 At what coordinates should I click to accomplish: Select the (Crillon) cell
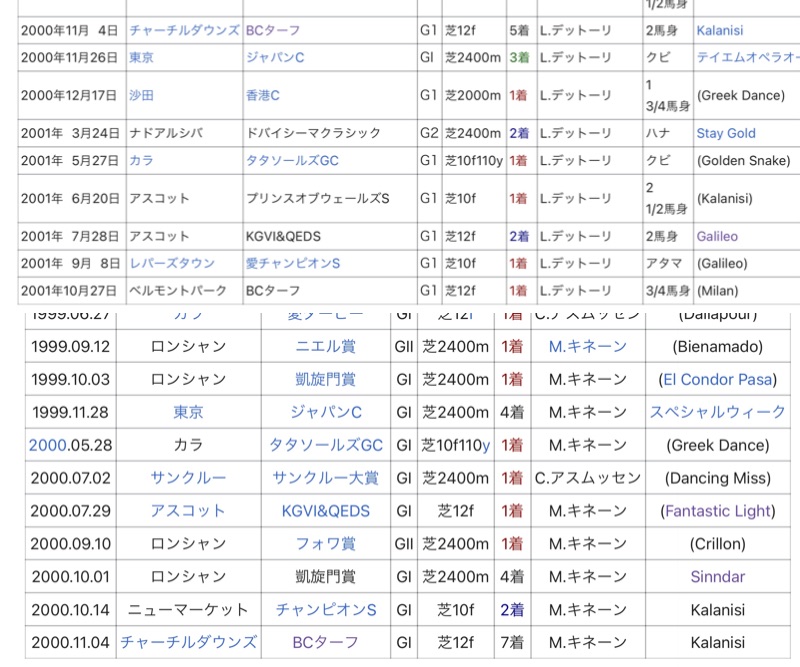(717, 544)
